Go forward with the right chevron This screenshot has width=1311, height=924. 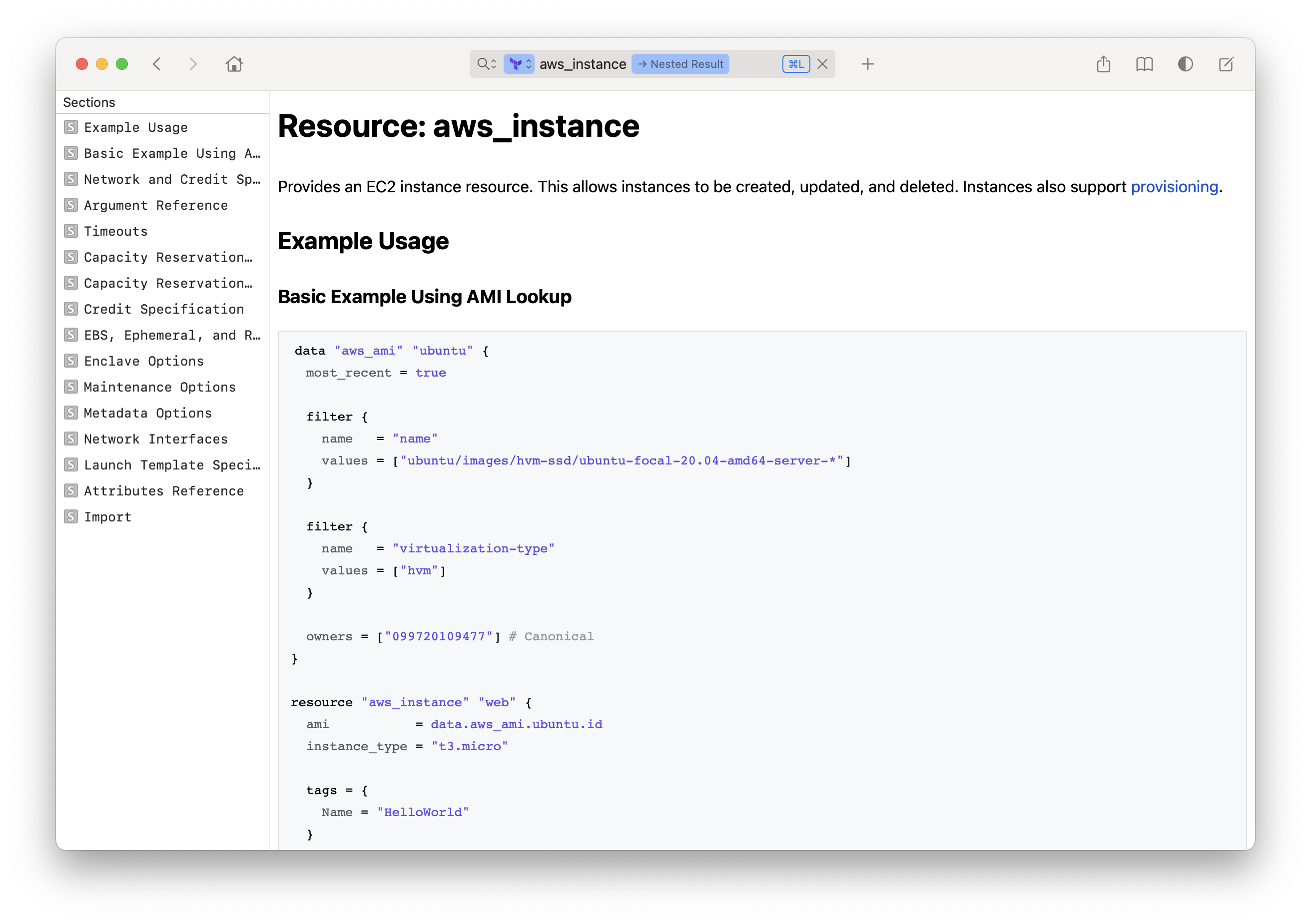tap(193, 64)
